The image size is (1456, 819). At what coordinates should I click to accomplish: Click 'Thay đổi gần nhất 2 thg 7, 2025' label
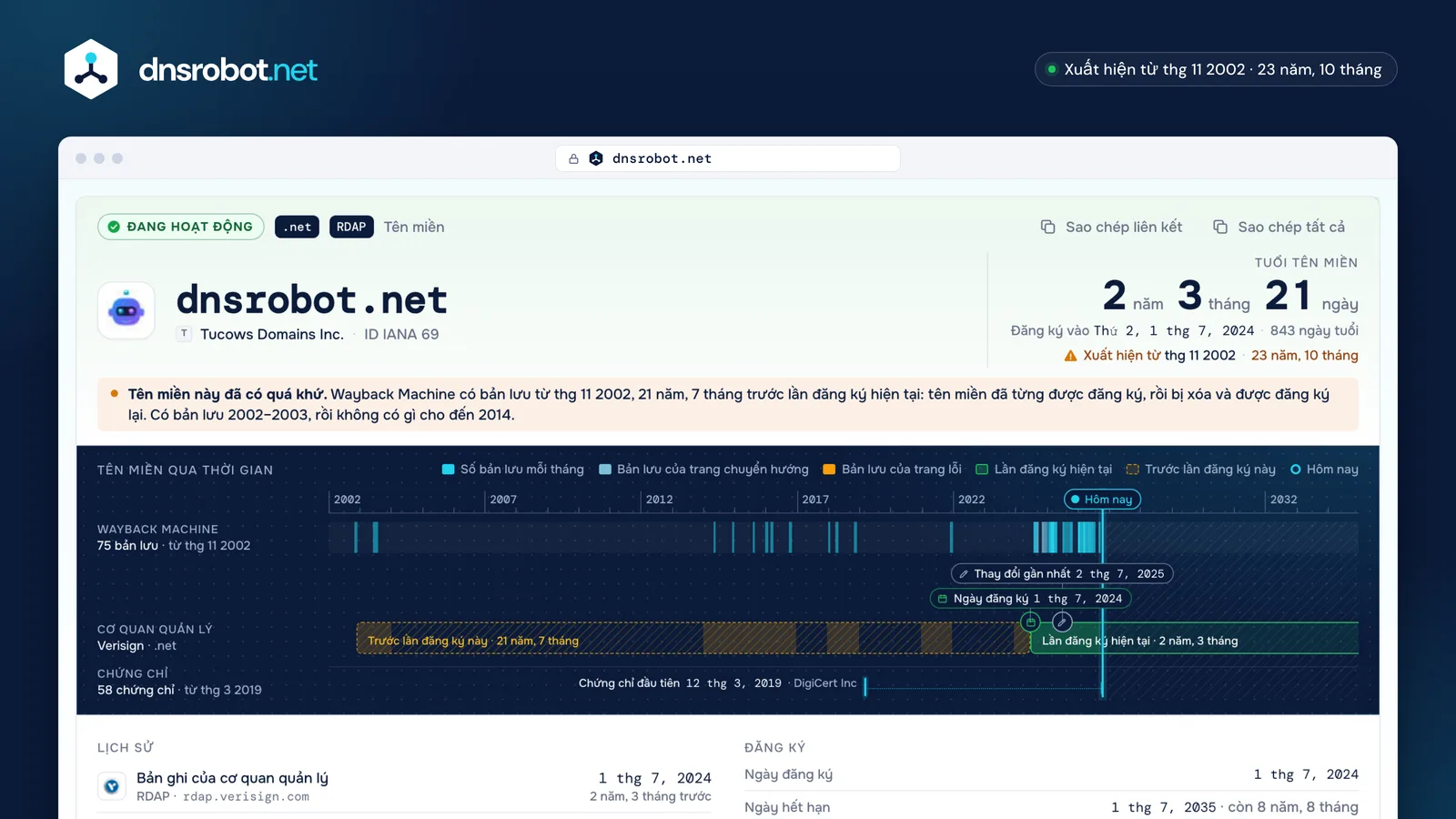point(1062,574)
